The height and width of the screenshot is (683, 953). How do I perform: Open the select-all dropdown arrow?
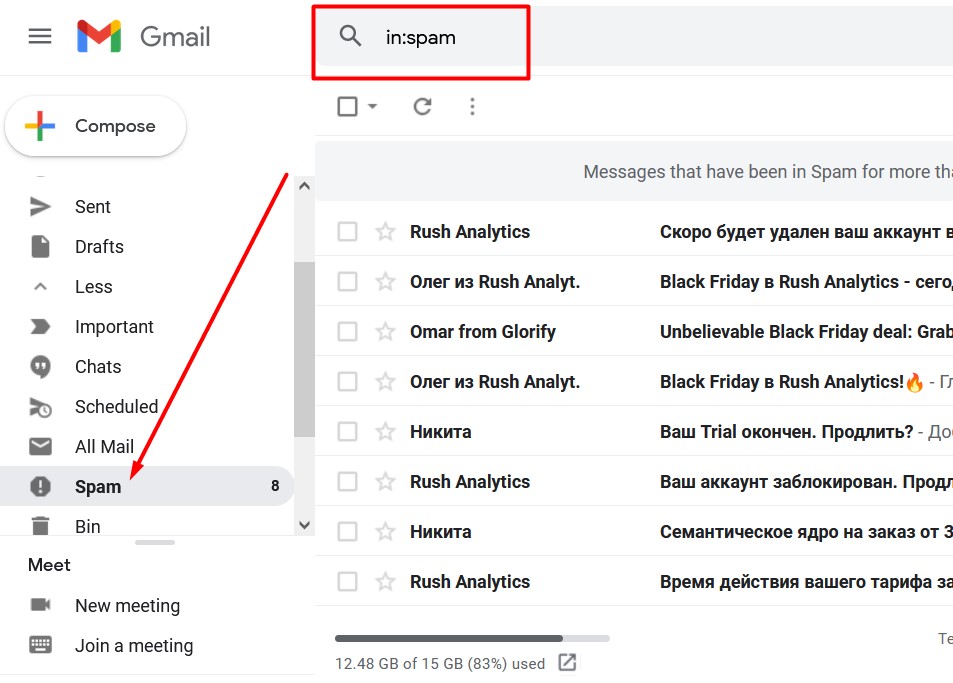coord(373,107)
